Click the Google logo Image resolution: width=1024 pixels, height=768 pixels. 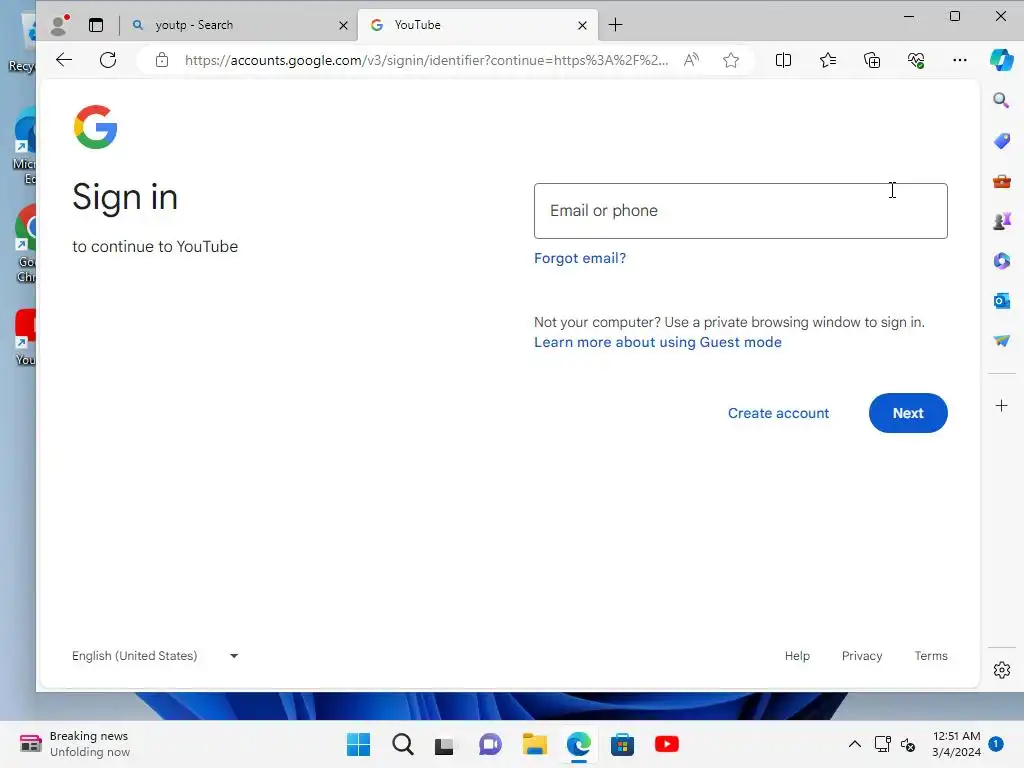click(x=95, y=127)
